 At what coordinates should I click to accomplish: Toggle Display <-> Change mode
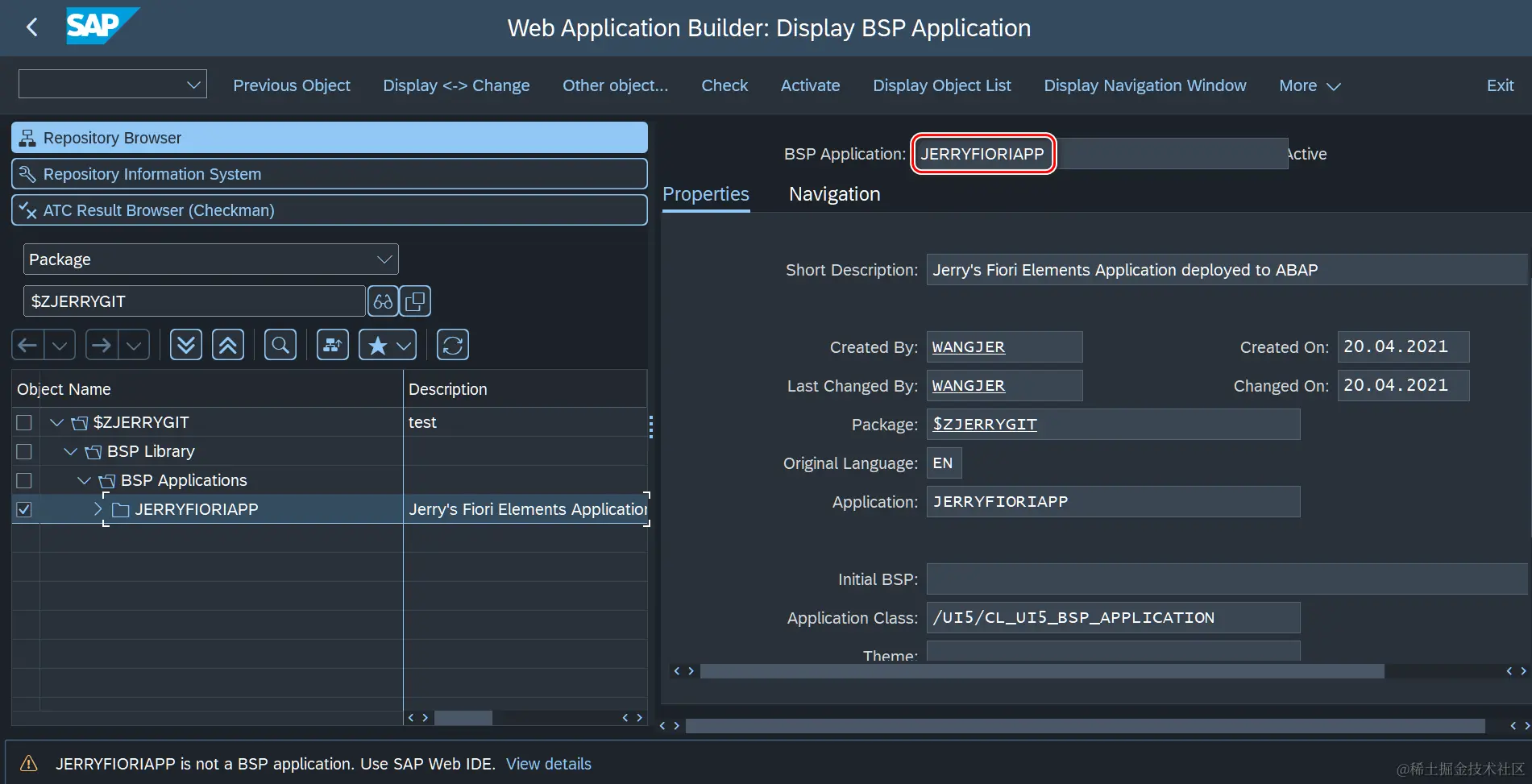click(456, 85)
